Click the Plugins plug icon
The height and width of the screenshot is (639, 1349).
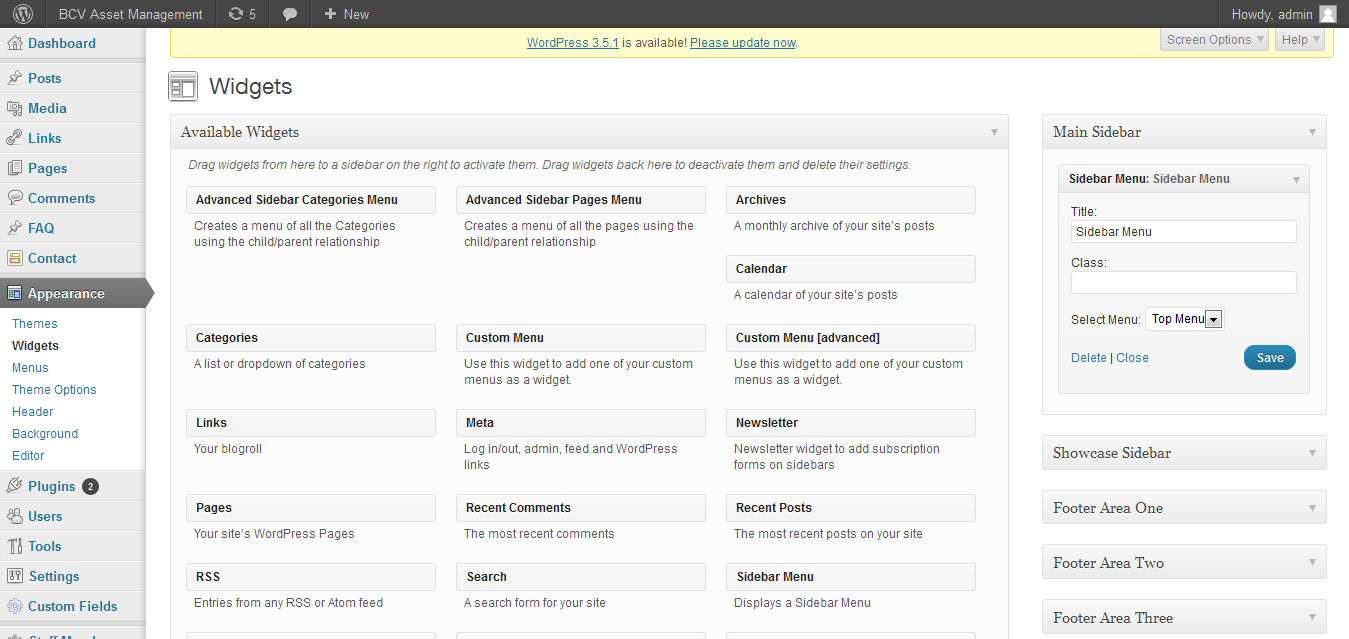14,486
